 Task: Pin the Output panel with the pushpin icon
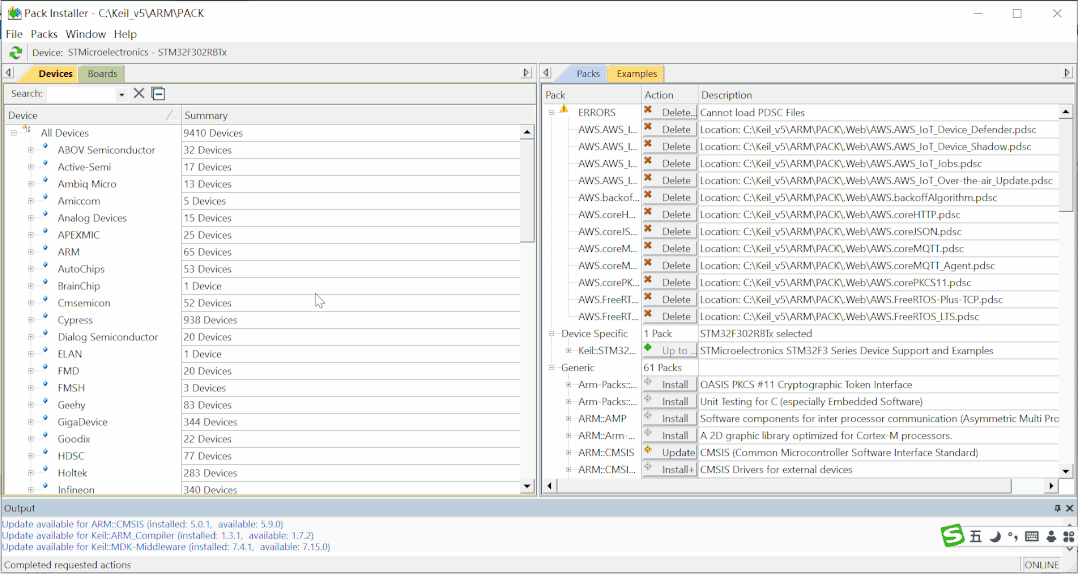pyautogui.click(x=1057, y=508)
